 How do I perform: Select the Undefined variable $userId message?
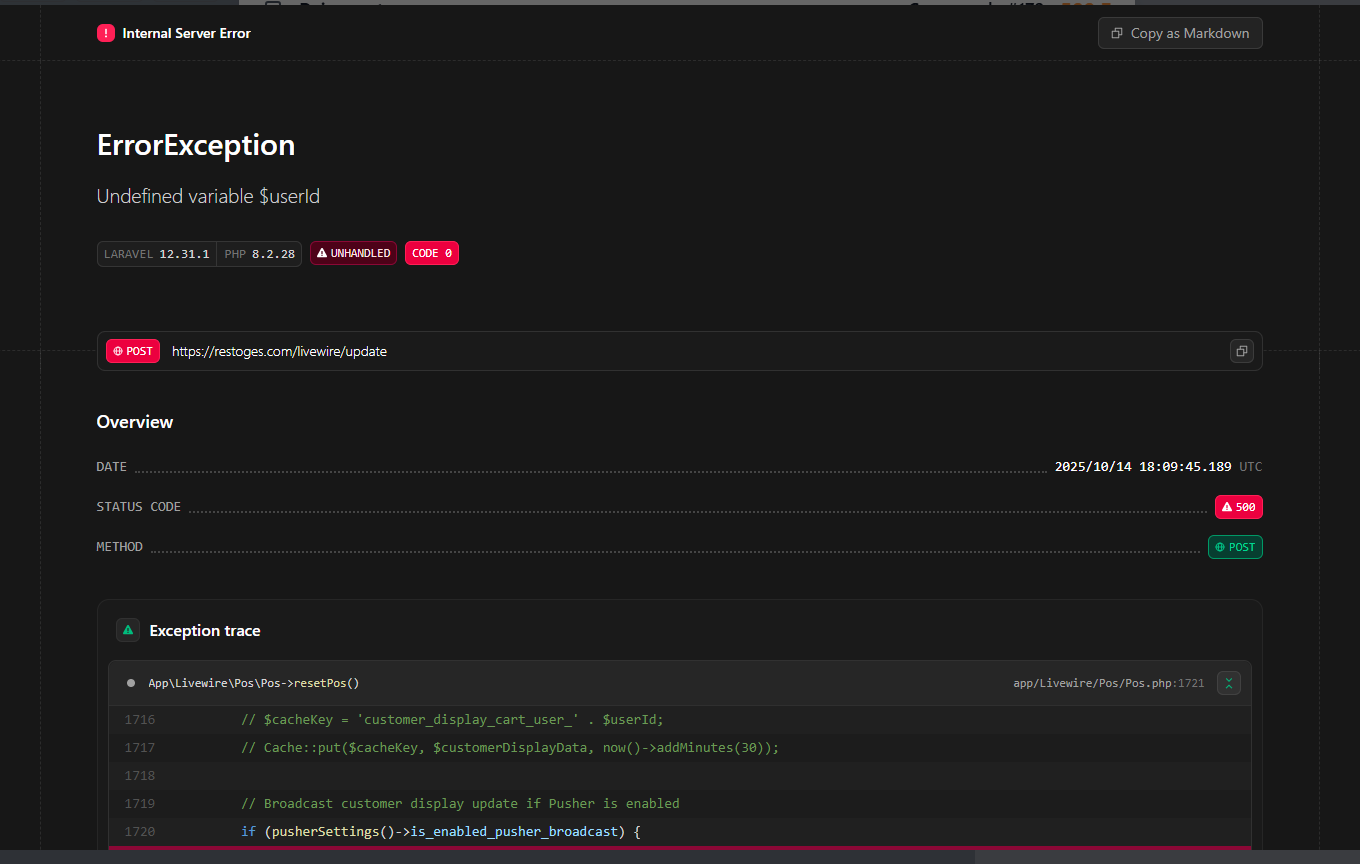pos(208,196)
